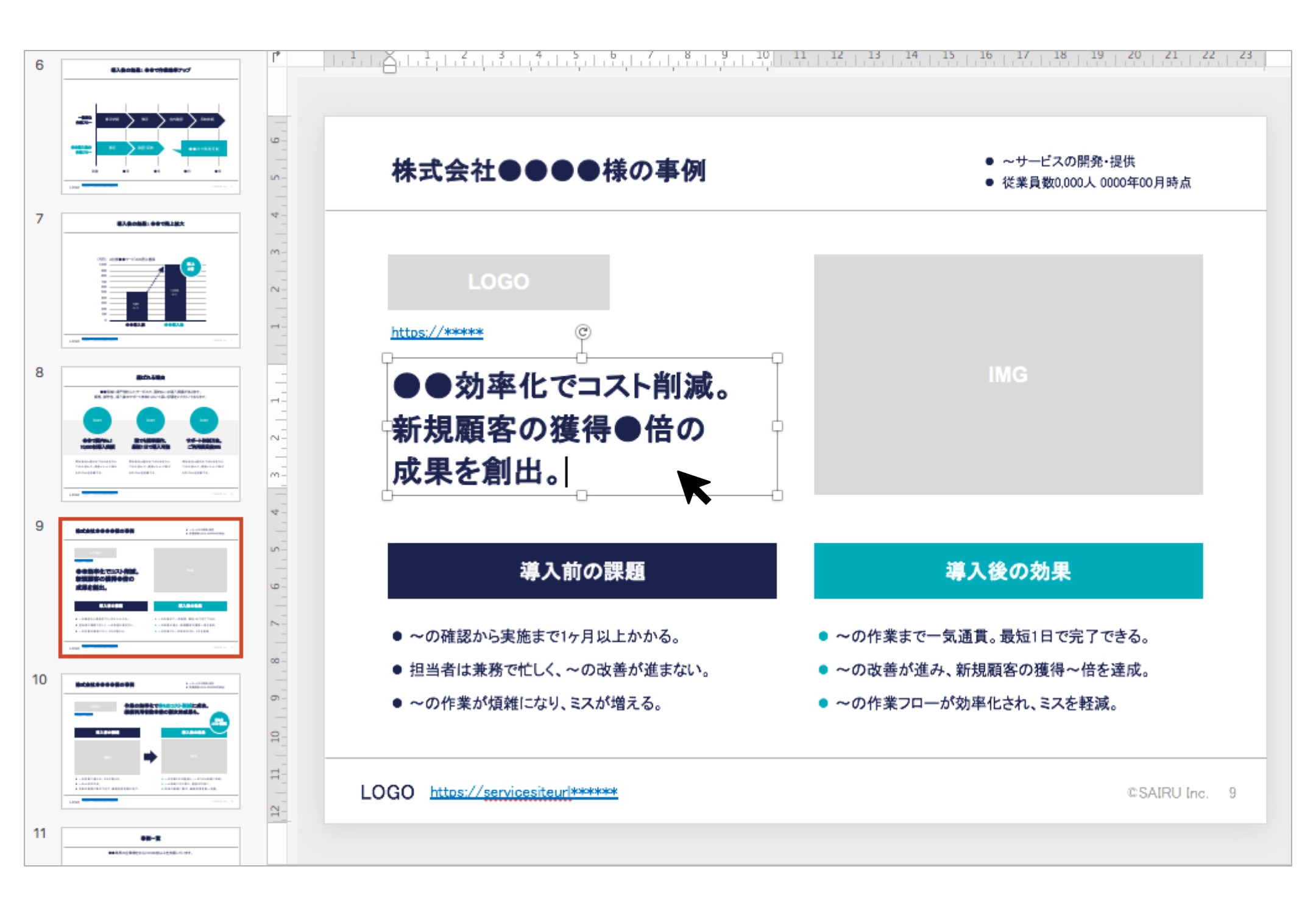Click the horizontal ruler at the 12 mark
This screenshot has height=911, width=1316.
(837, 56)
